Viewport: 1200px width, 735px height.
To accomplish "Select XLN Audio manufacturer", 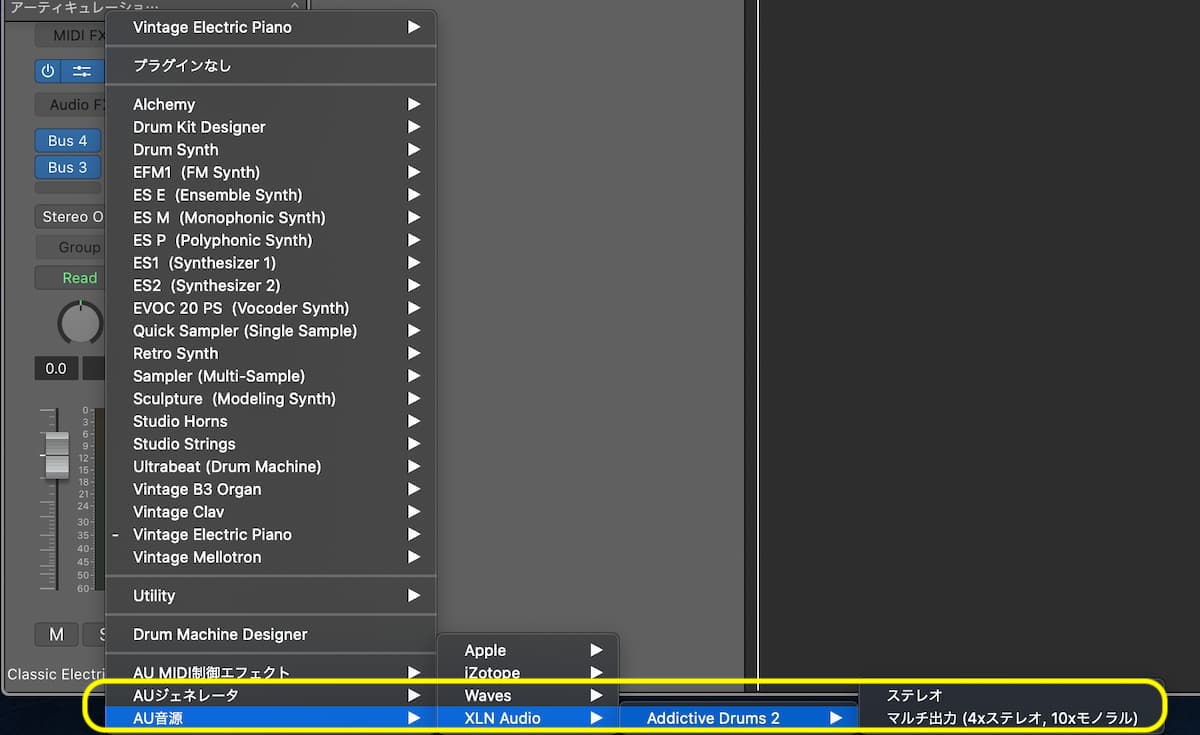I will coord(529,718).
